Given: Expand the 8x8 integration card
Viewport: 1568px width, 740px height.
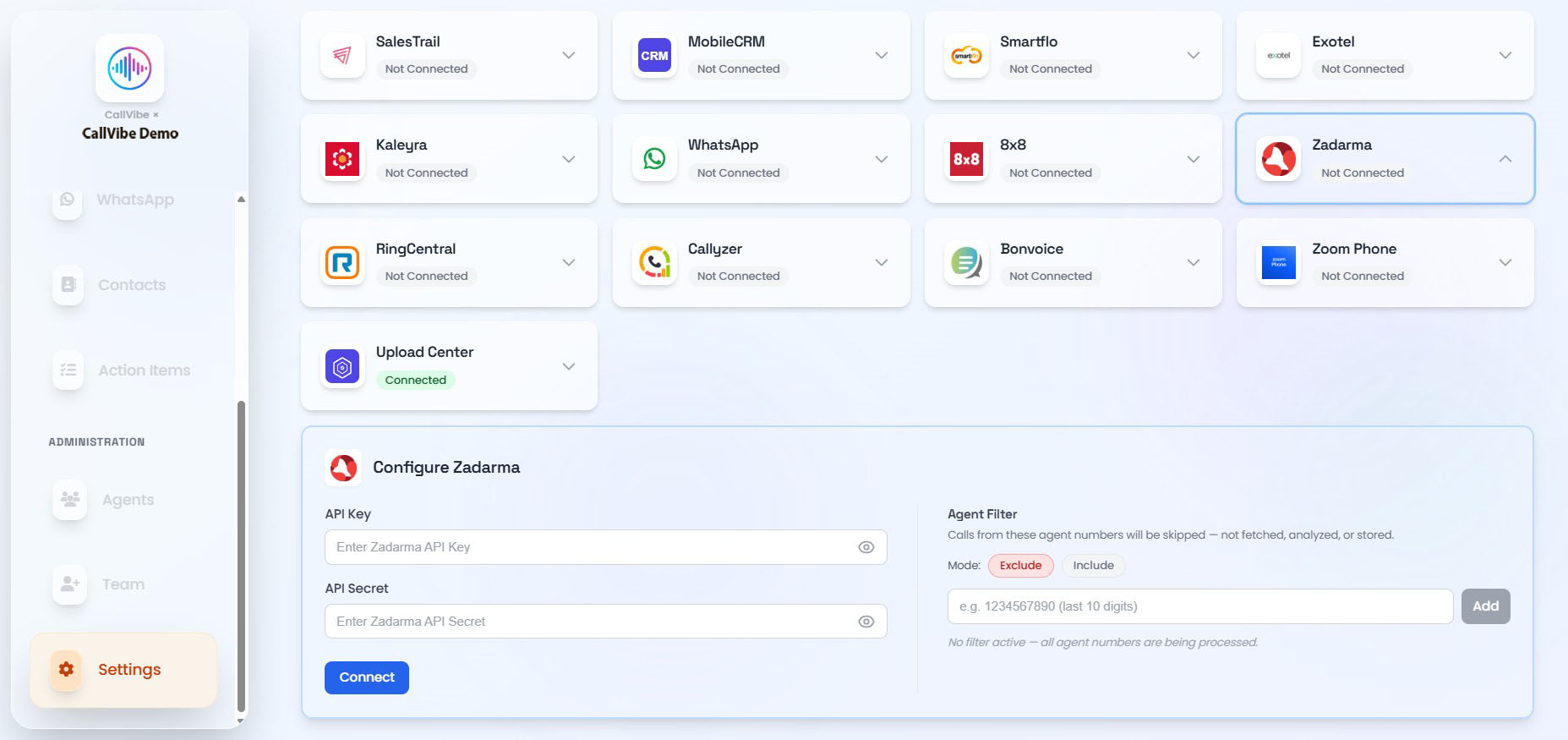Looking at the screenshot, I should (x=1194, y=159).
